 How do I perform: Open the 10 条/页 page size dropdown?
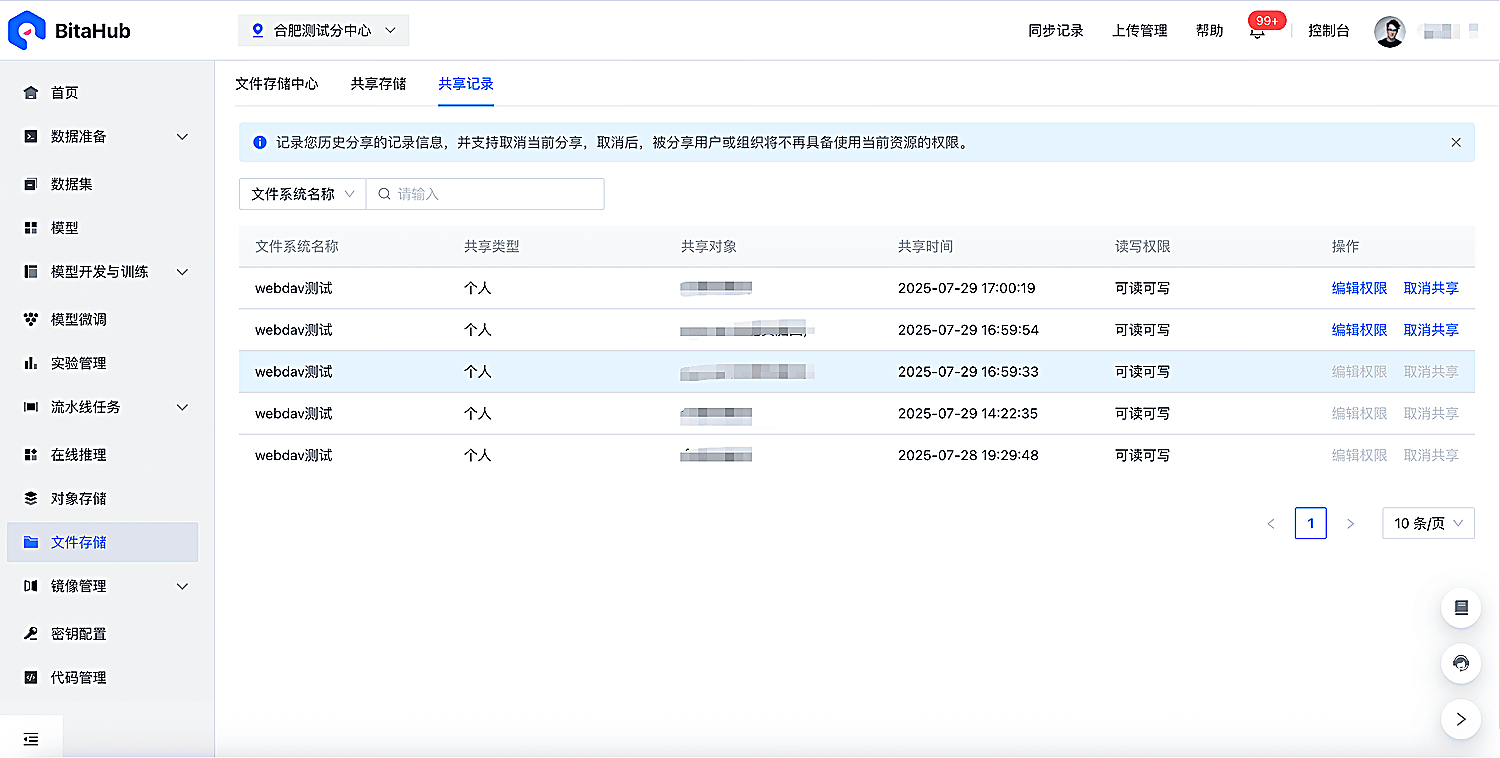[1428, 523]
